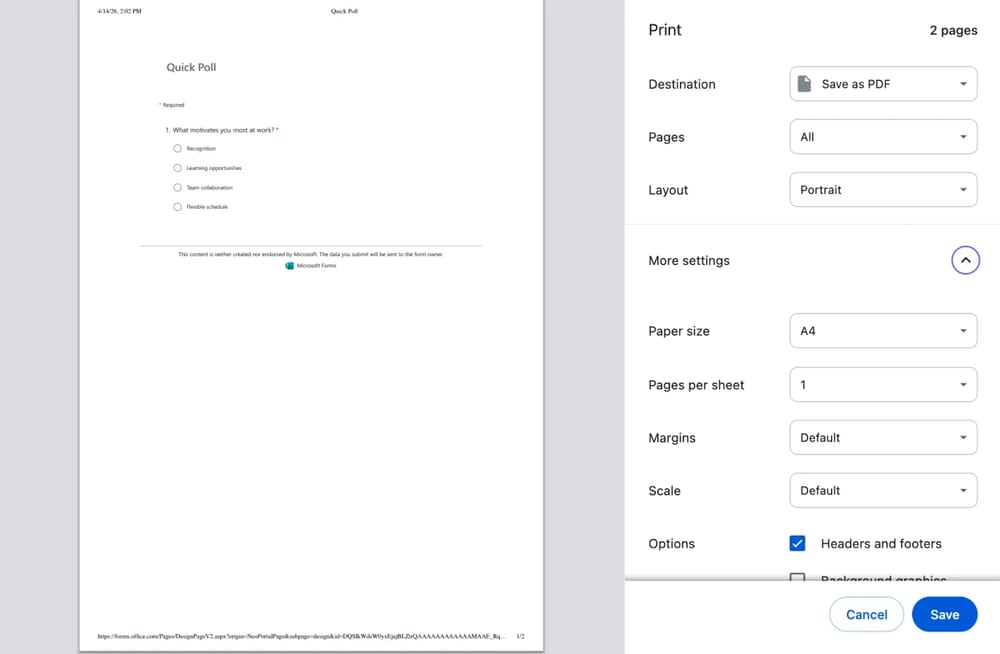Uncheck the Headers and footers checkbox
This screenshot has width=1000, height=654.
pyautogui.click(x=797, y=543)
